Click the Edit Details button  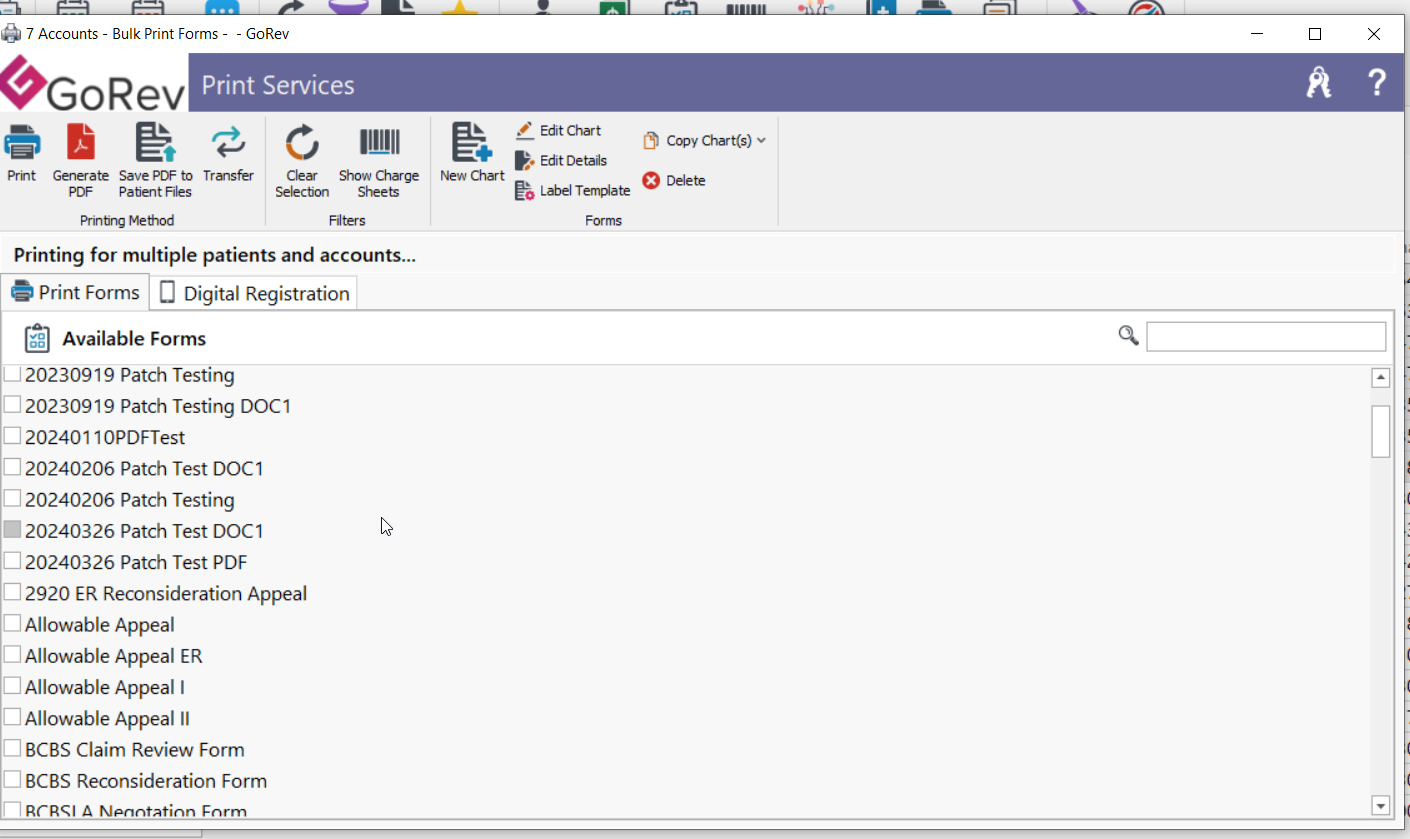coord(561,161)
